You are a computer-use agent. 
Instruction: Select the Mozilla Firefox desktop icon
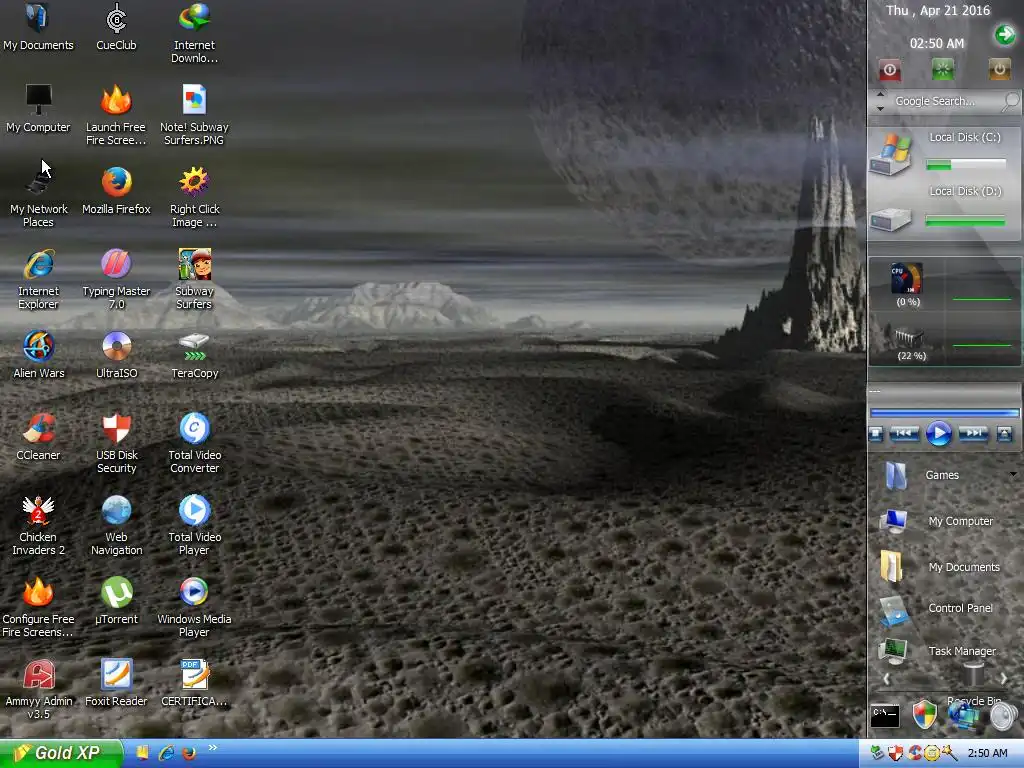pyautogui.click(x=116, y=190)
